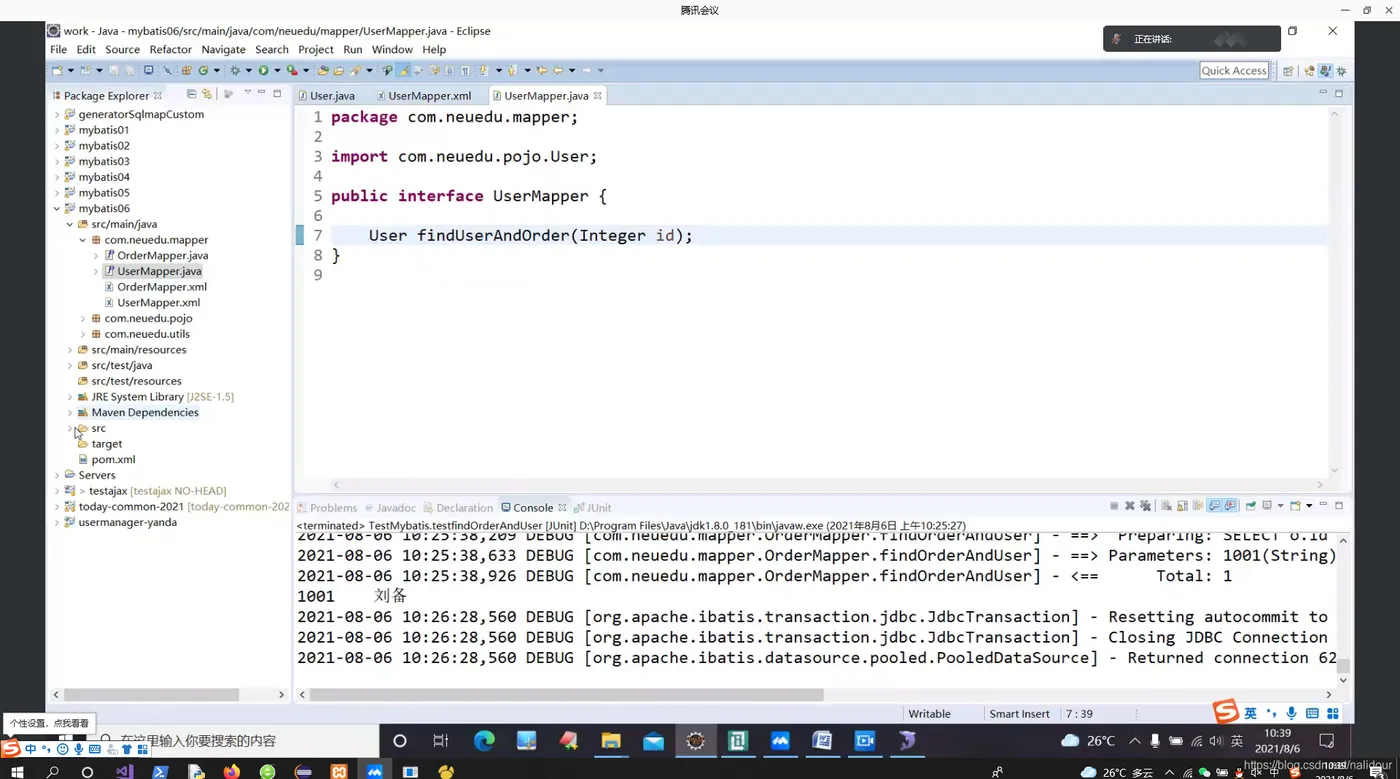Toggle Scroll Lock in Console toolbar
The width and height of the screenshot is (1400, 779).
pyautogui.click(x=1182, y=506)
